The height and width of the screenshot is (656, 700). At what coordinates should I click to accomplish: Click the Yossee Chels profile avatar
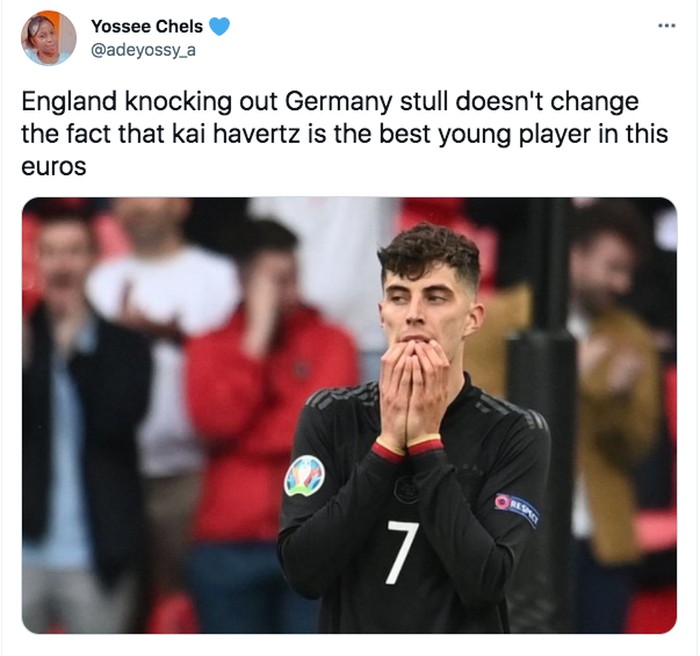pos(49,38)
